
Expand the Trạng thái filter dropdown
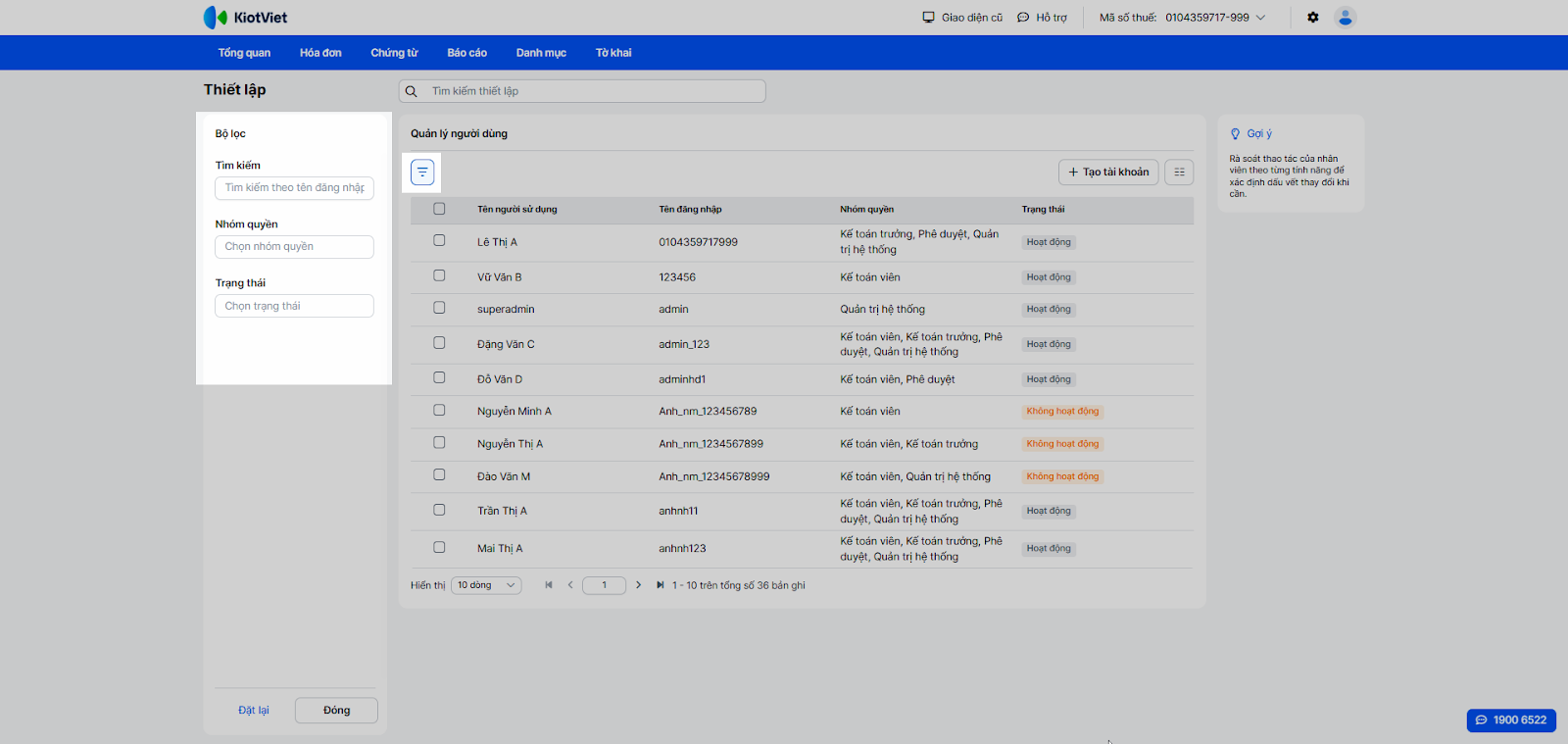294,306
